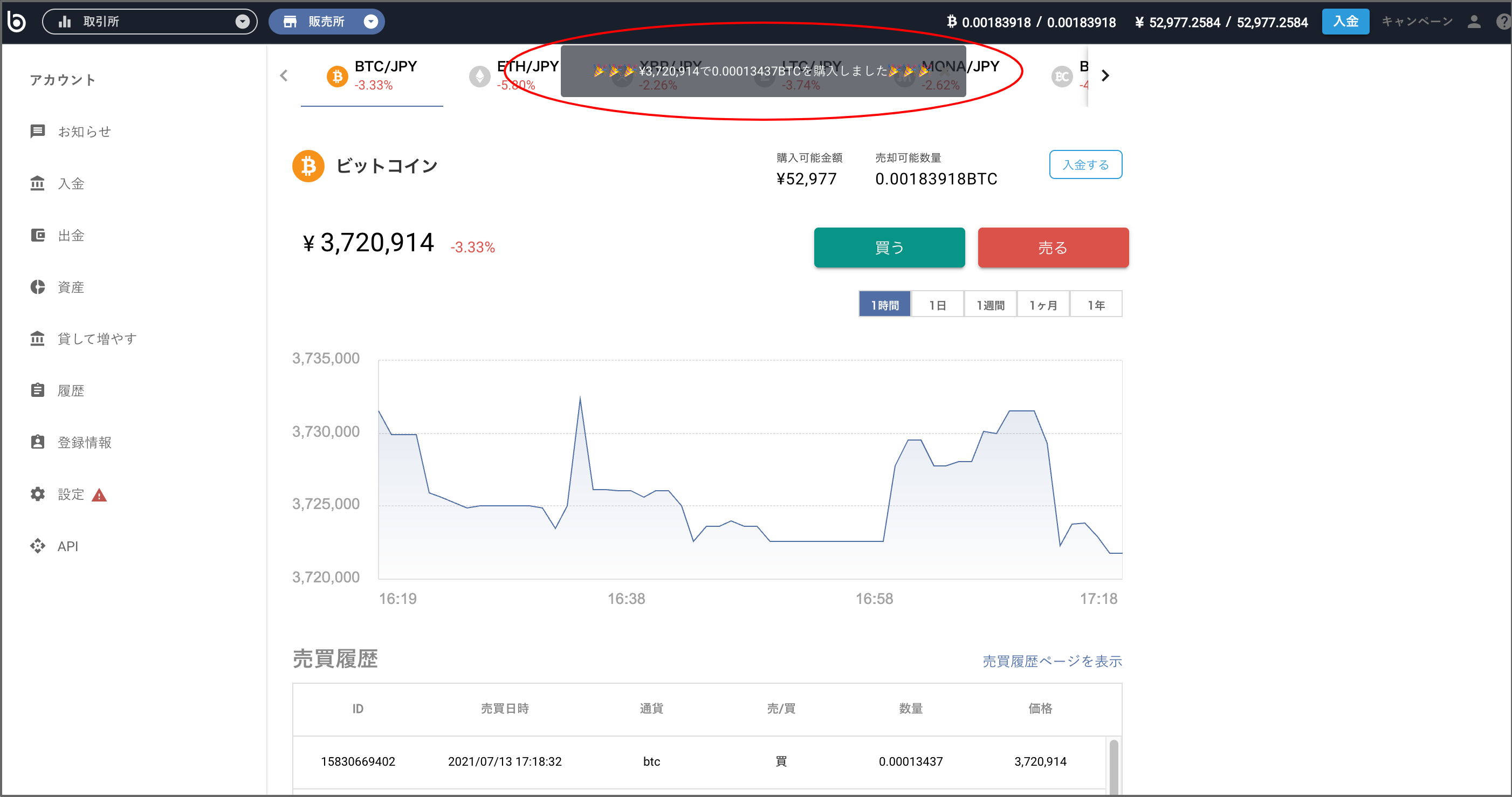The width and height of the screenshot is (1512, 797).
Task: Click the 売買日時 column header
Action: (505, 709)
